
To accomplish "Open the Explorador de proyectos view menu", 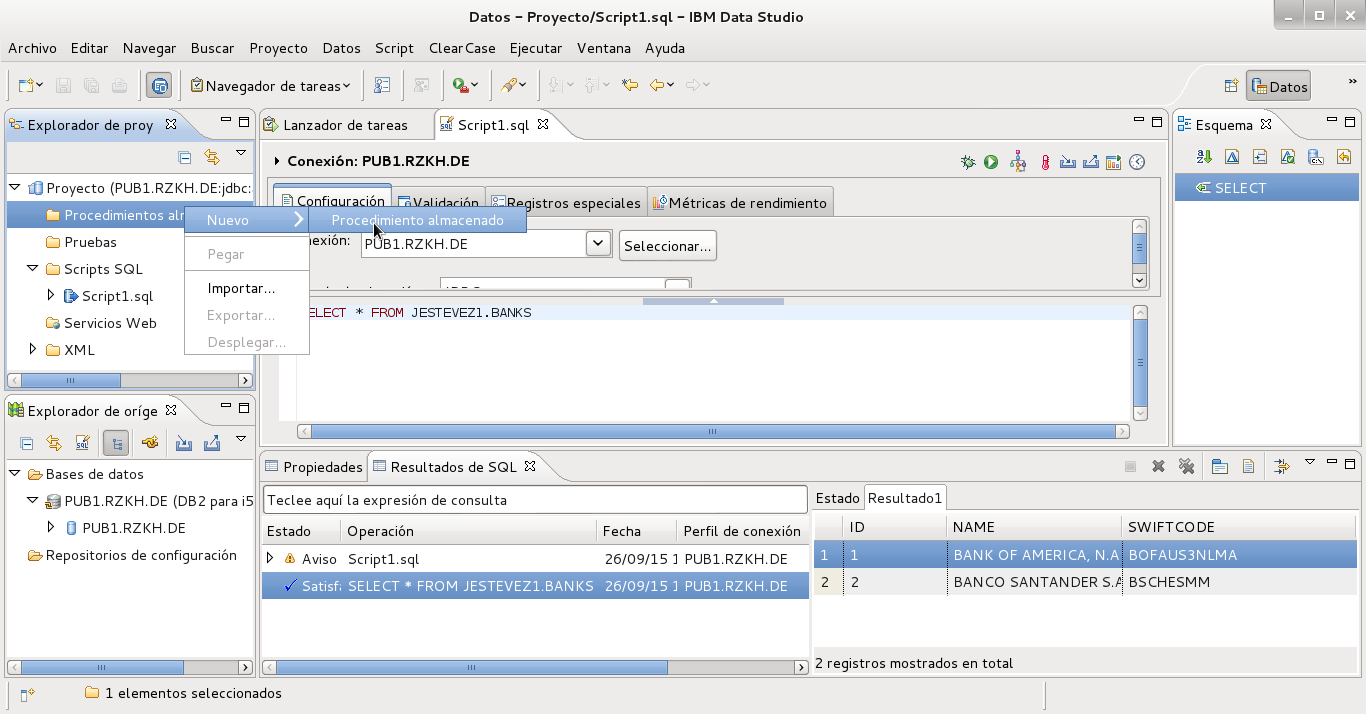I will click(x=240, y=153).
